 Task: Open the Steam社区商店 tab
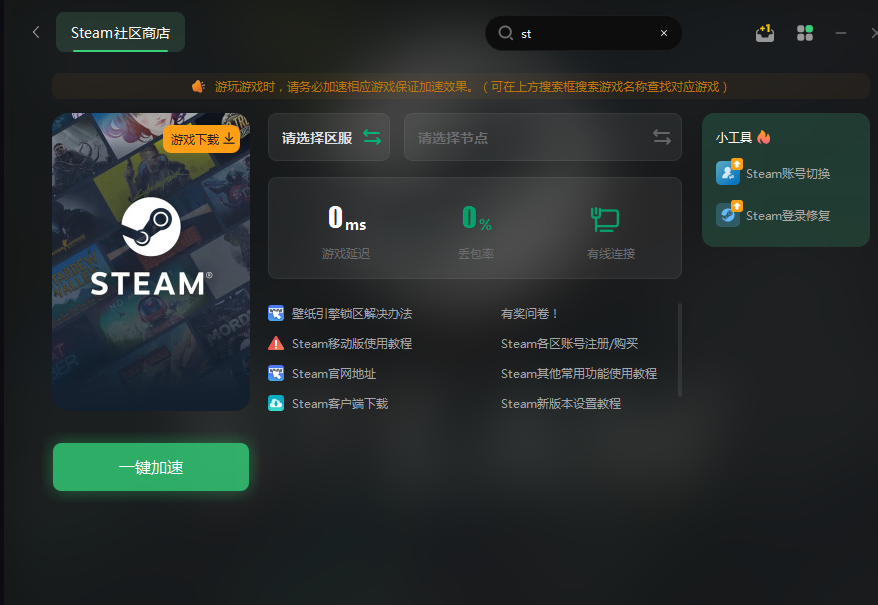[120, 32]
